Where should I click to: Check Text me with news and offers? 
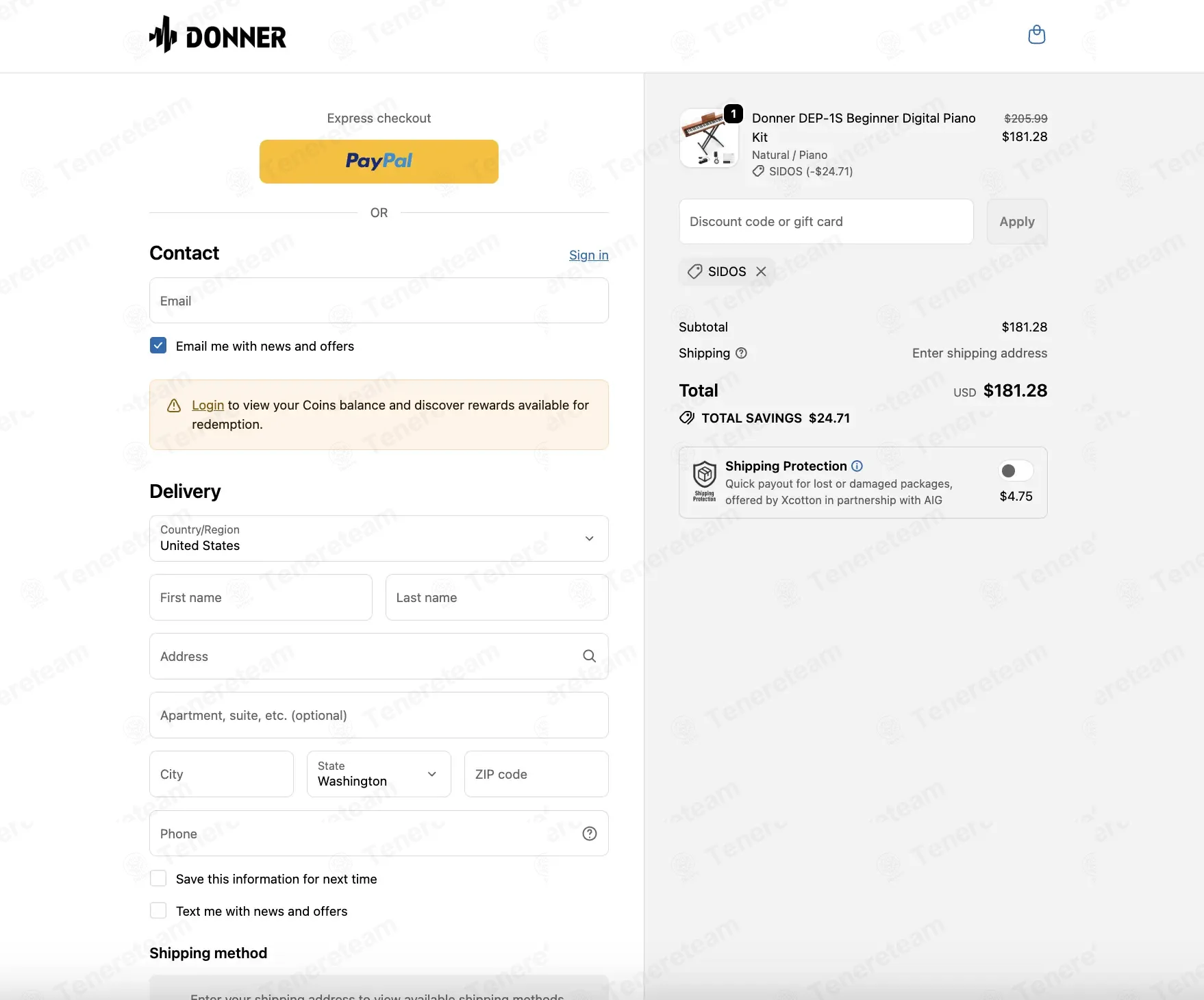click(158, 910)
